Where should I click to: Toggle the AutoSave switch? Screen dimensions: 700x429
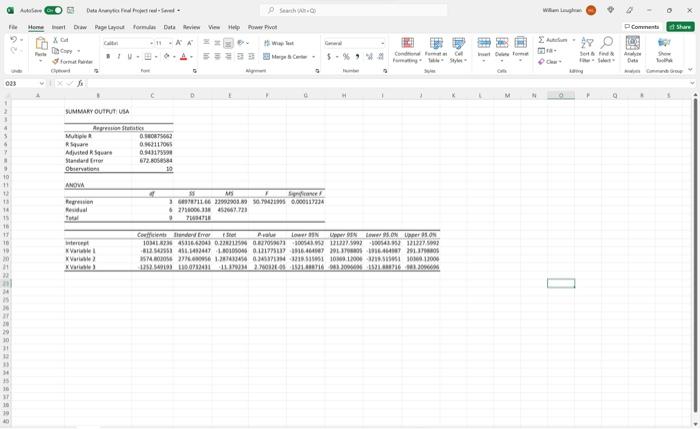click(53, 10)
